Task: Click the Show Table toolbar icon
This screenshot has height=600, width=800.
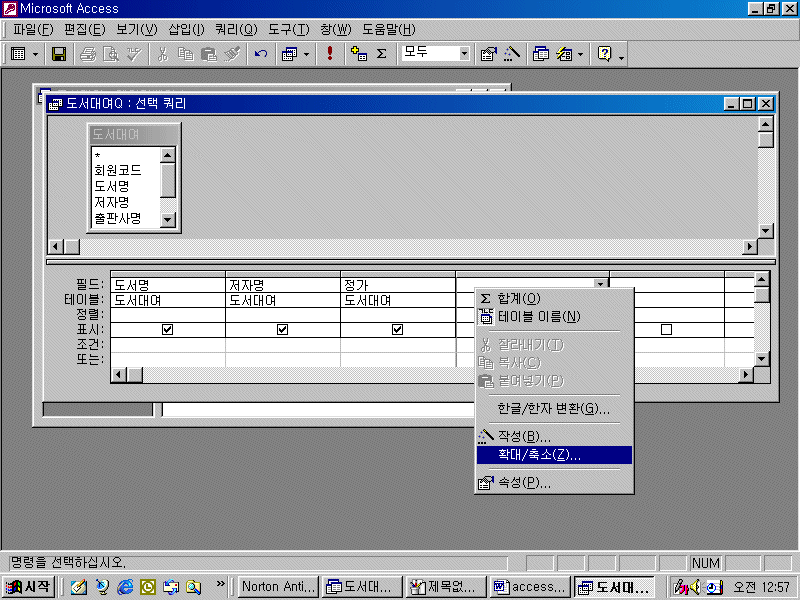Action: [359, 54]
